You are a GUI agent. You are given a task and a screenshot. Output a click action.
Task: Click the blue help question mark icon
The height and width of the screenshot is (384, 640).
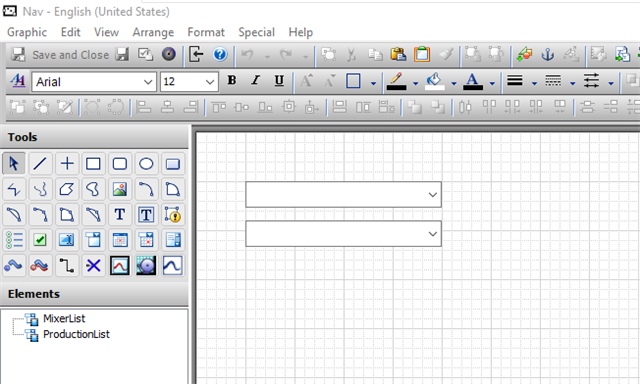220,54
